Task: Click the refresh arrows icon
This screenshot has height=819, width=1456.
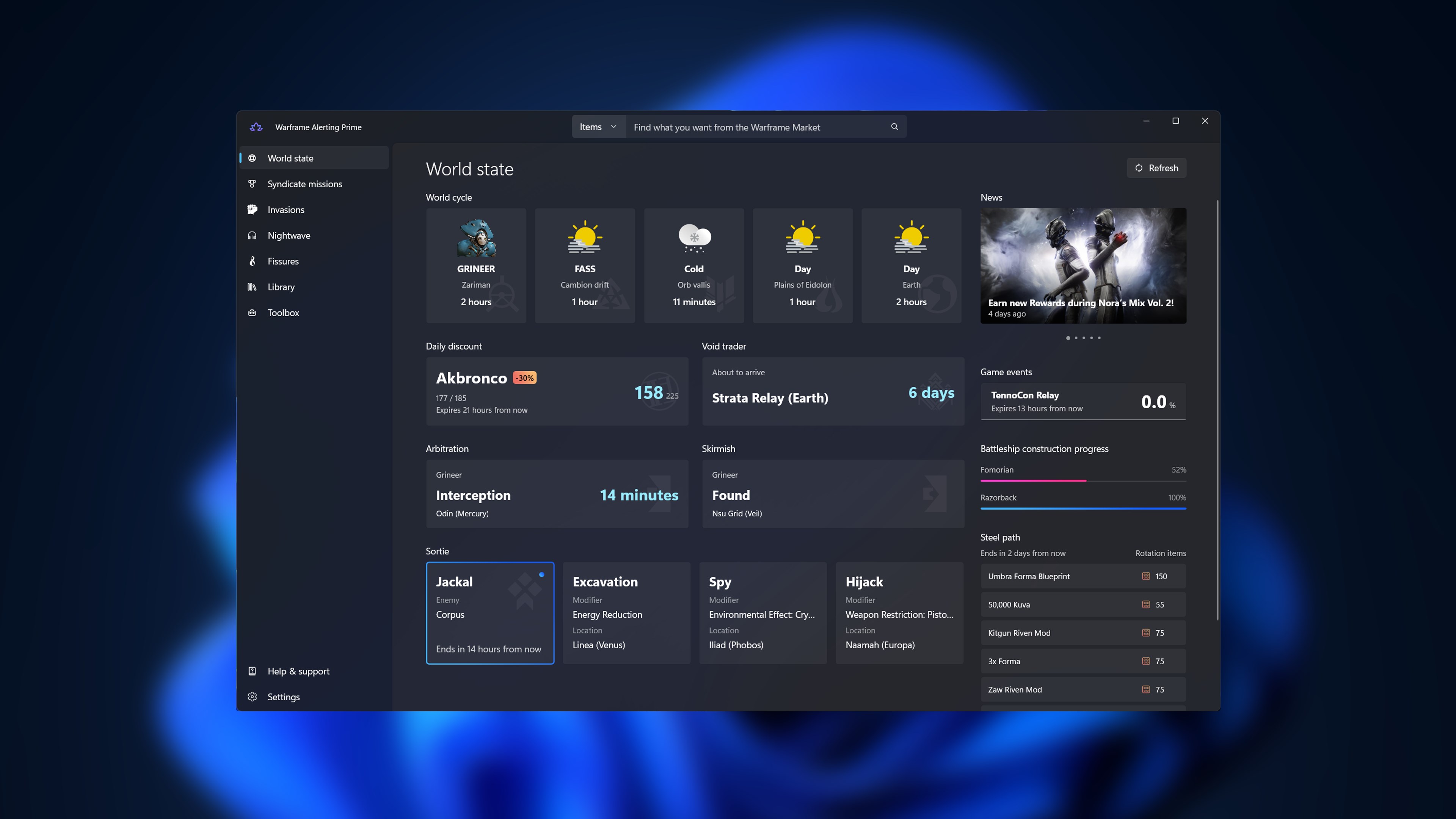Action: coord(1139,168)
